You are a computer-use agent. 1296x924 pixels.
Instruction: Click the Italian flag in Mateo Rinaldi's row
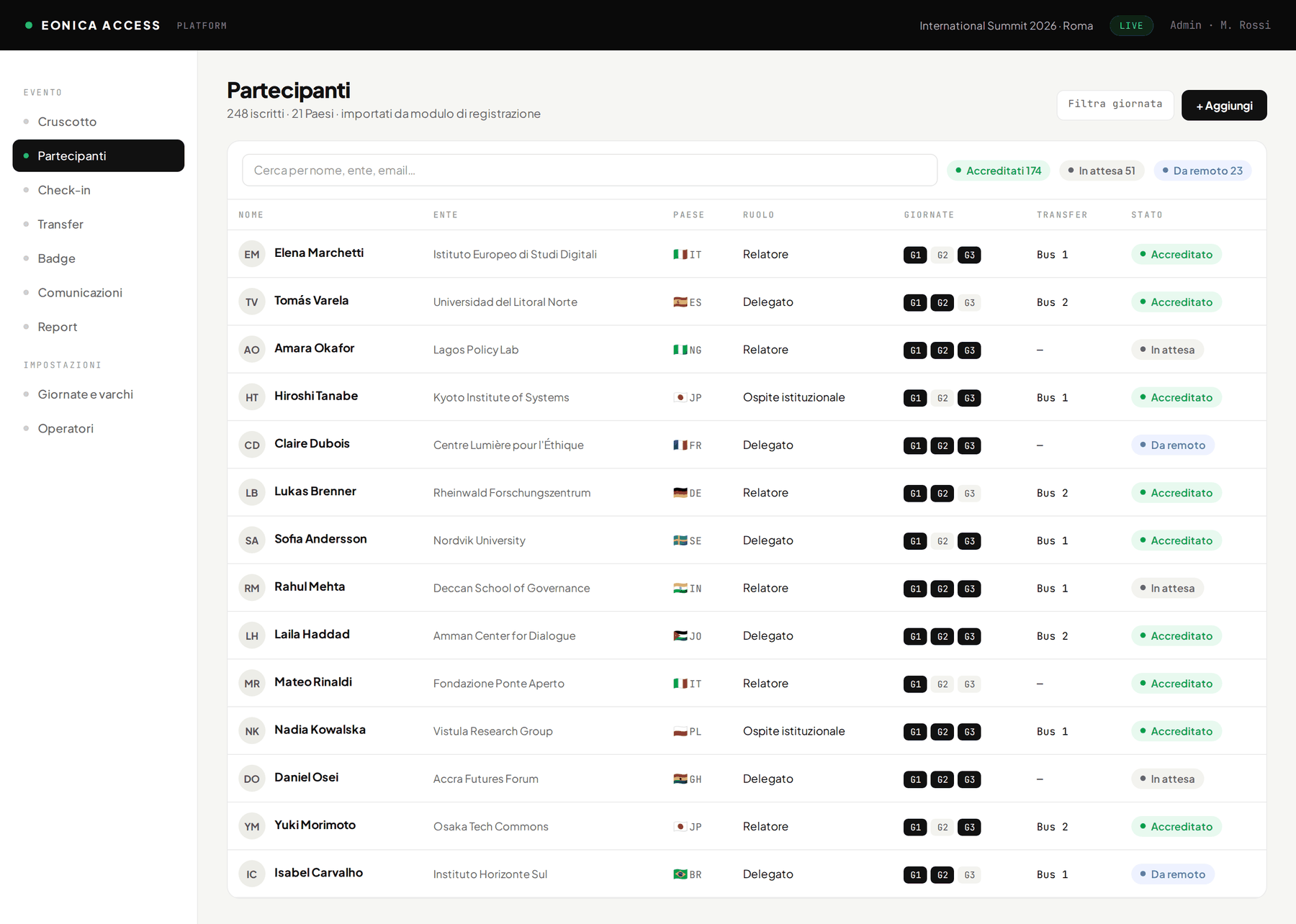tap(680, 684)
